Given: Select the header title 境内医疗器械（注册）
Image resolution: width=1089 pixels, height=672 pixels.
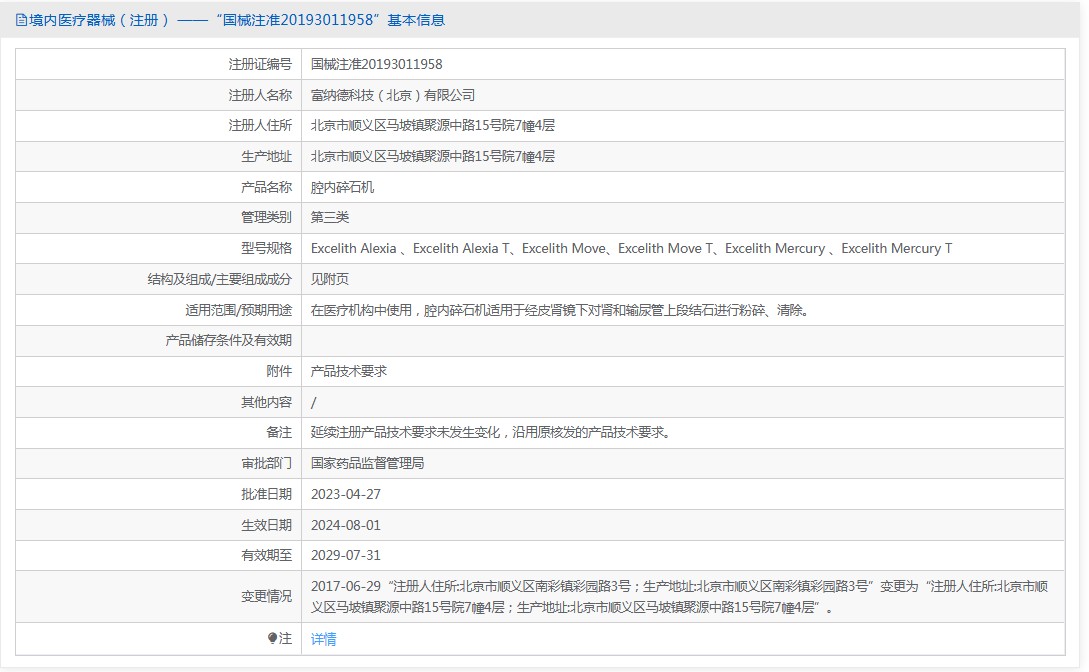Looking at the screenshot, I should point(99,20).
